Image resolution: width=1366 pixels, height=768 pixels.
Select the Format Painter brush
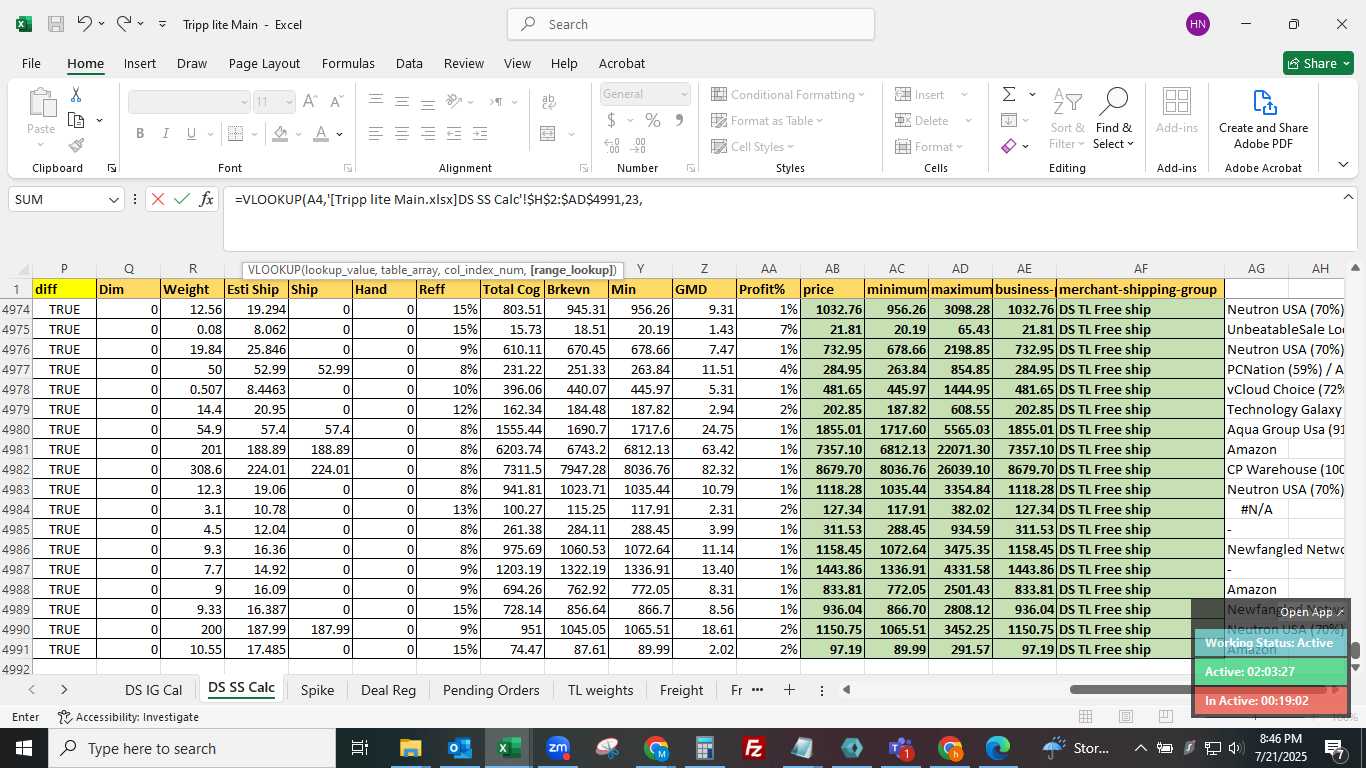click(76, 145)
